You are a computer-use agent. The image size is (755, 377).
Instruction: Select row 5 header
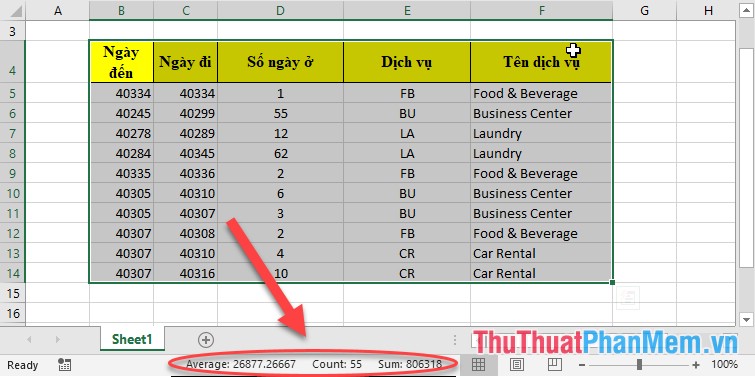[x=13, y=93]
